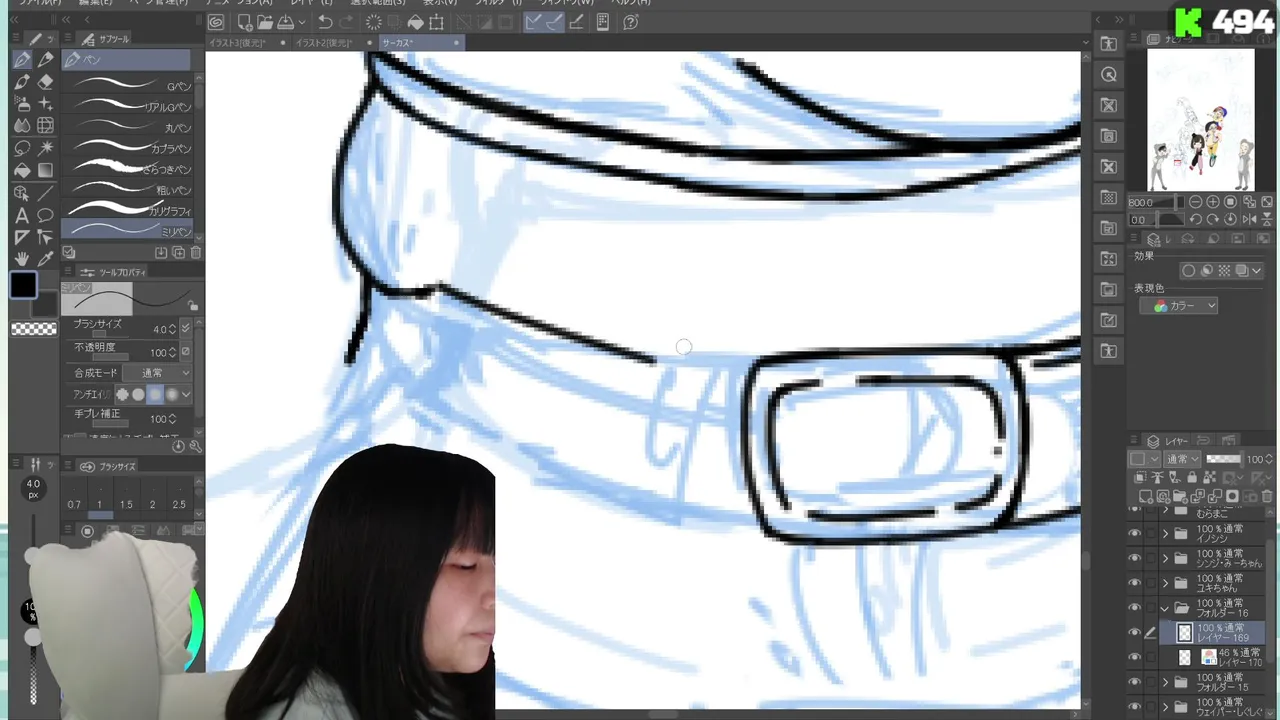Toggle visibility of レイヤー 170
1280x720 pixels.
point(1134,658)
